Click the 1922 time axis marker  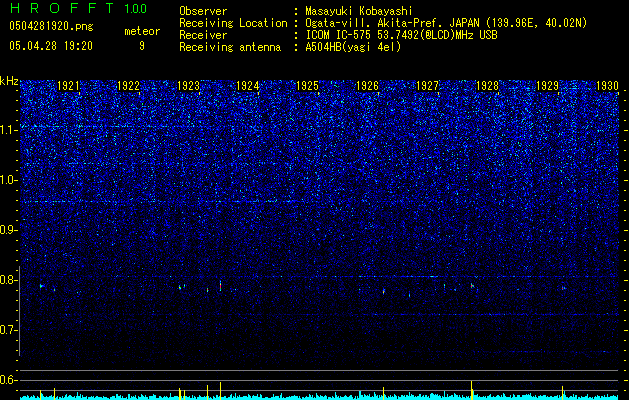point(128,86)
